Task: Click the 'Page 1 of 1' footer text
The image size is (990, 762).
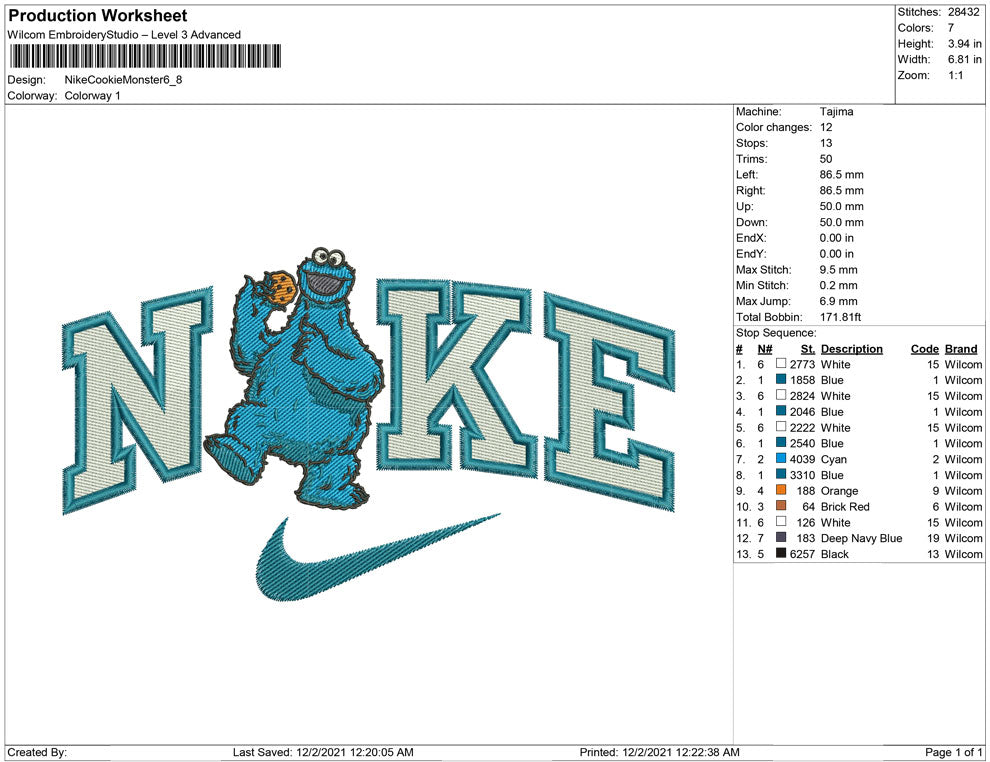Action: [953, 752]
